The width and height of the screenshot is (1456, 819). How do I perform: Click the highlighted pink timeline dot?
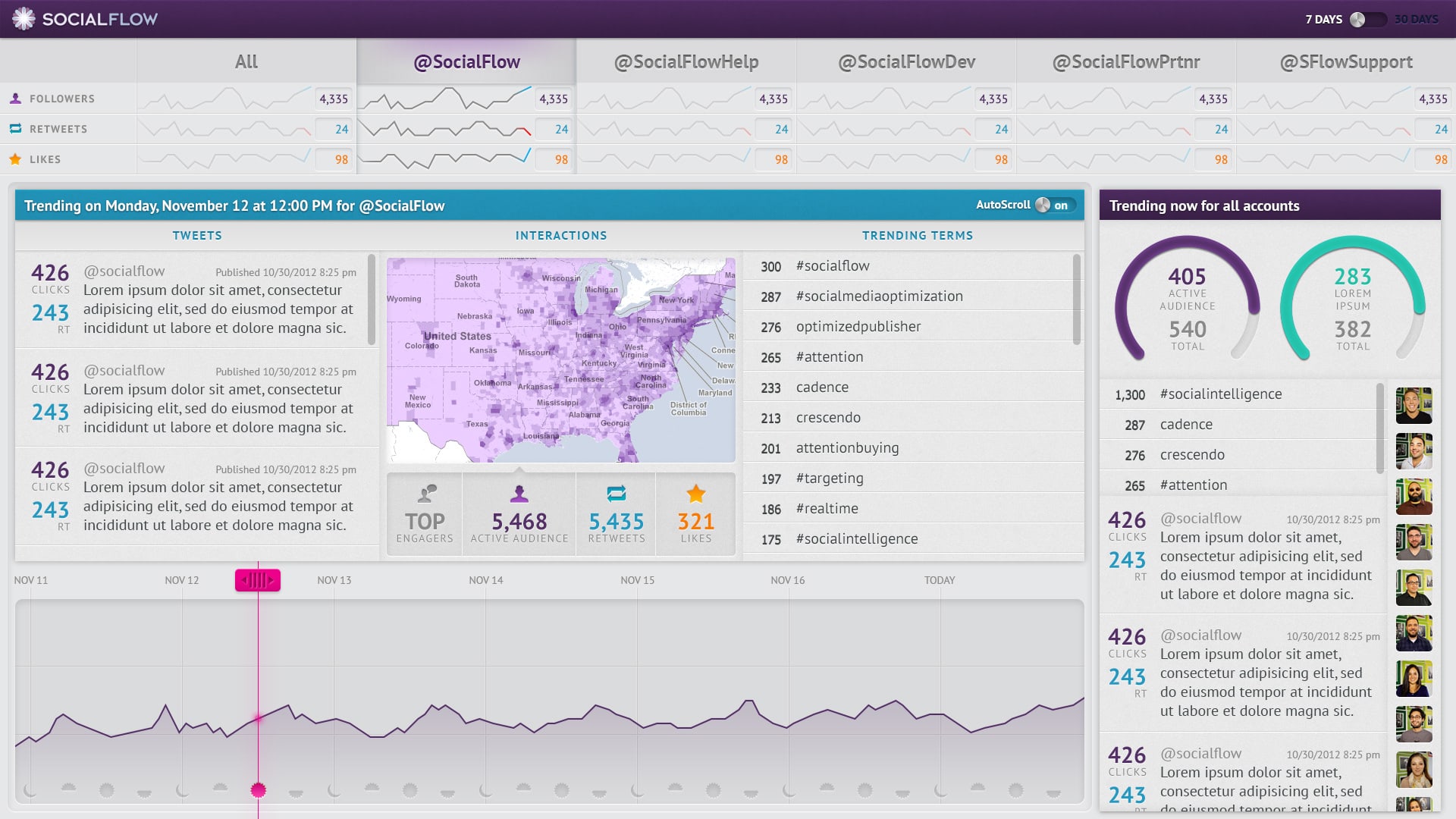pos(258,790)
